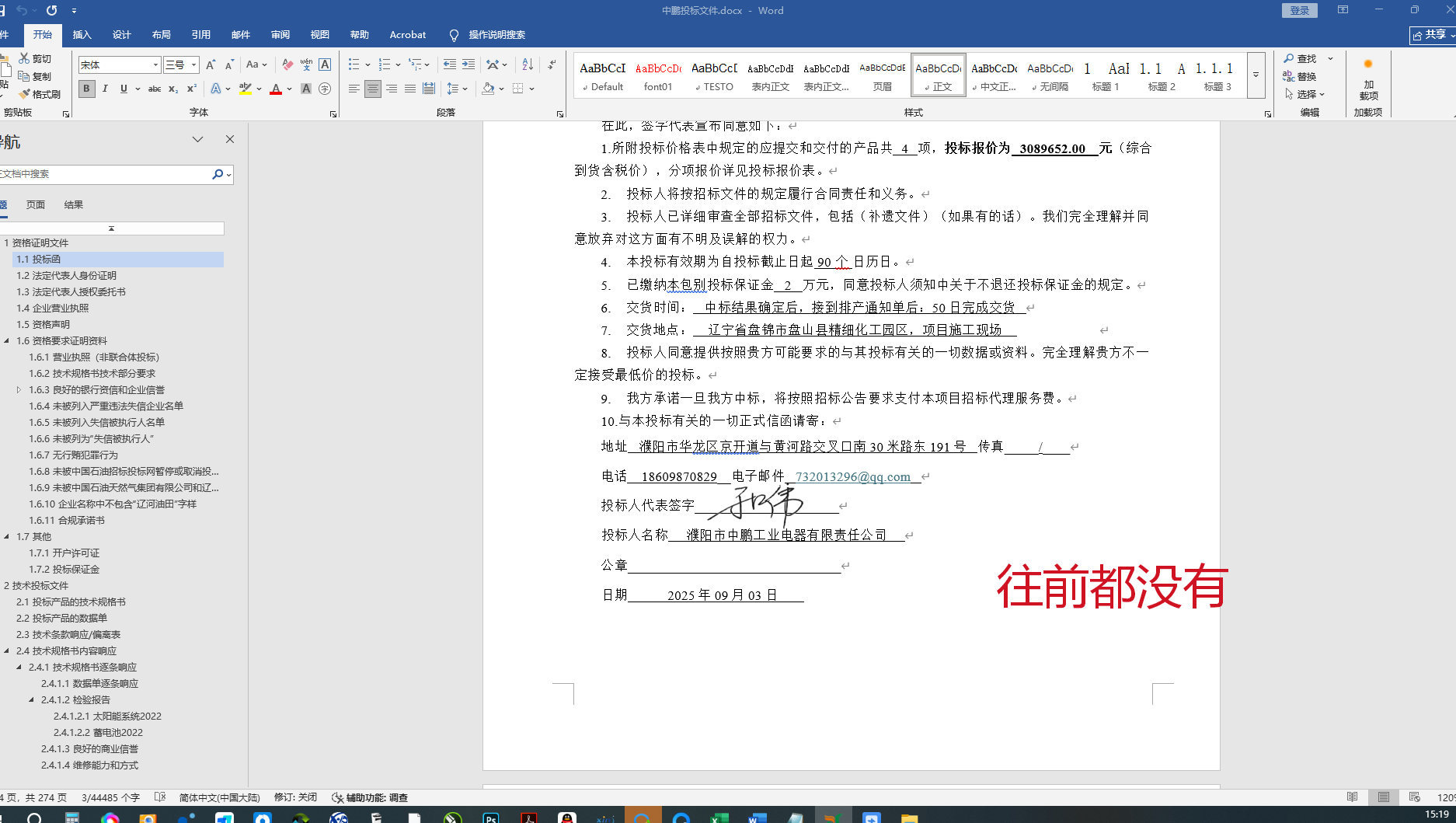Open the 审阅 ribbon tab
The height and width of the screenshot is (823, 1456).
click(280, 34)
